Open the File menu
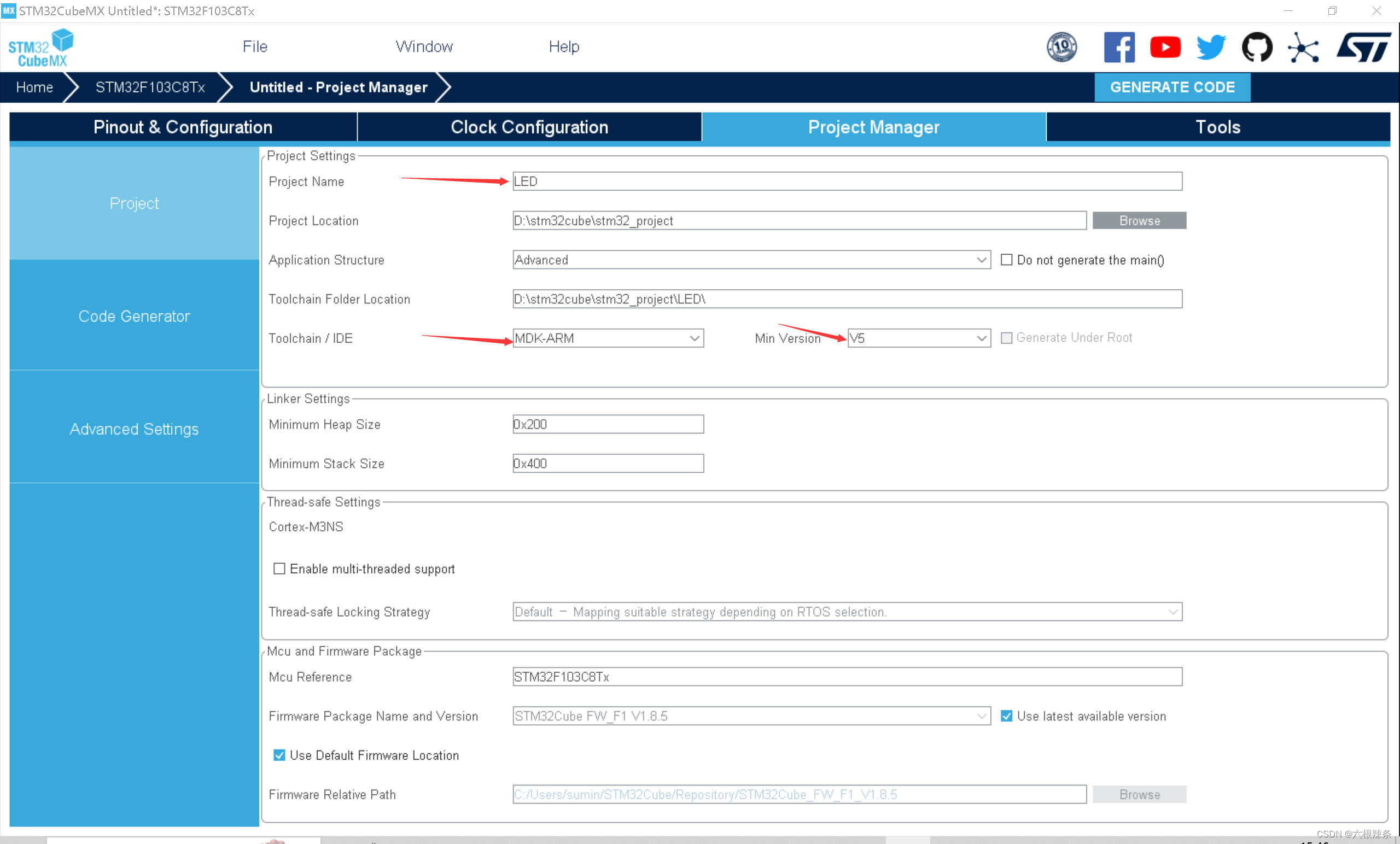This screenshot has height=844, width=1400. click(254, 46)
